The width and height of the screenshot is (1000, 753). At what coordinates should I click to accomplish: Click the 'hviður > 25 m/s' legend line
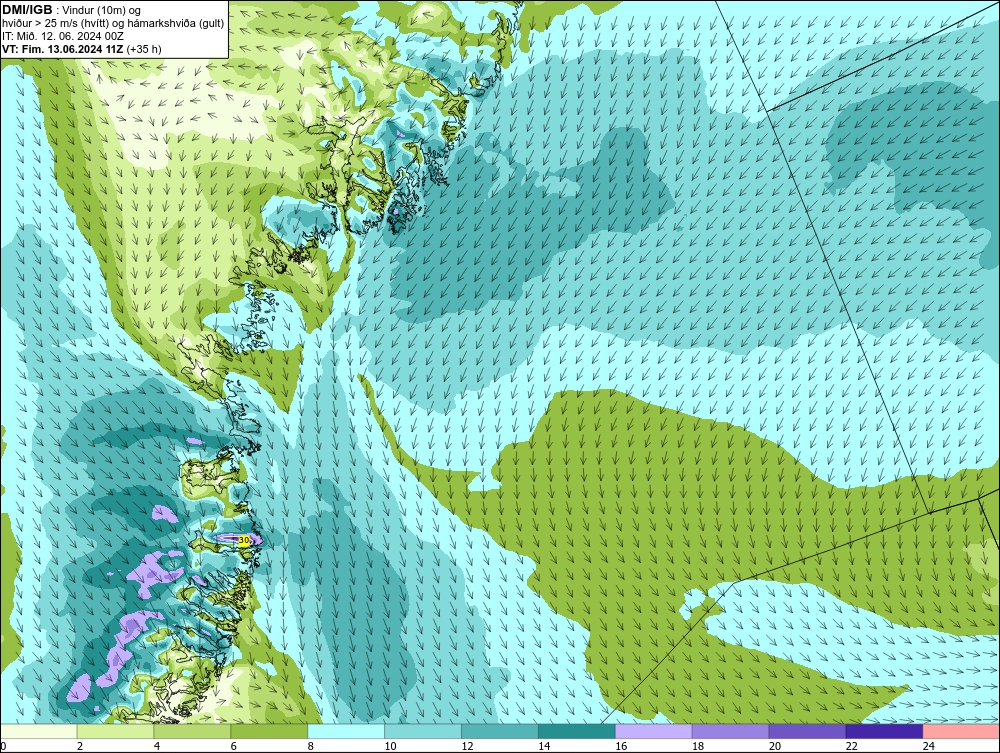(x=113, y=24)
